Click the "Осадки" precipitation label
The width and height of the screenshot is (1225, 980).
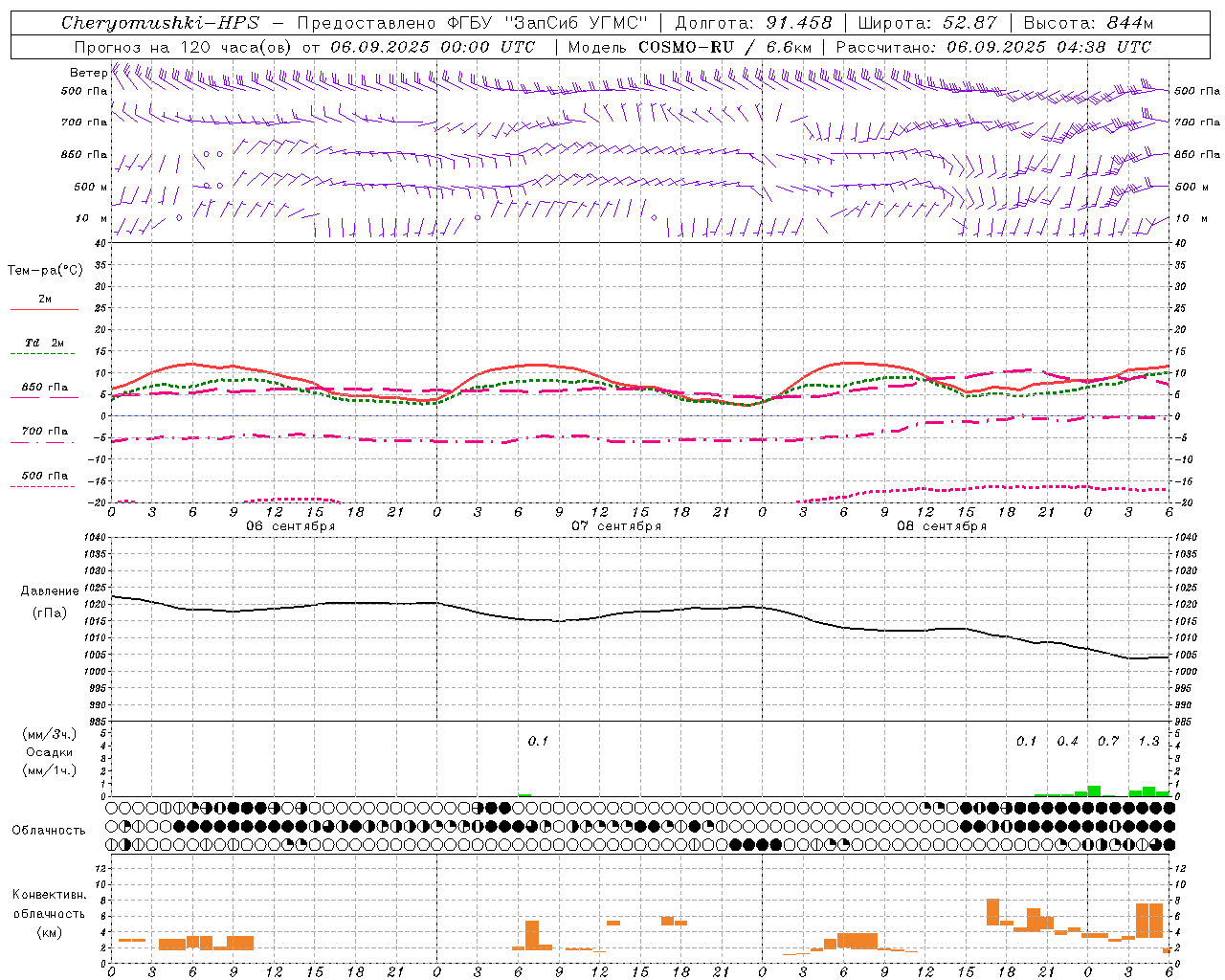[x=50, y=752]
